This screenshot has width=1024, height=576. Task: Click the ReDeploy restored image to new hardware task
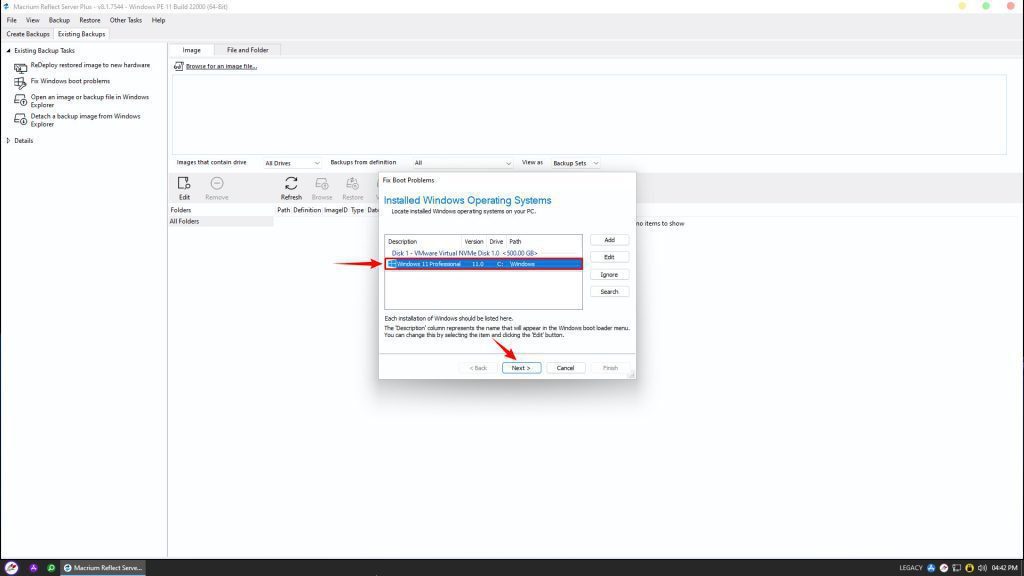click(x=90, y=65)
